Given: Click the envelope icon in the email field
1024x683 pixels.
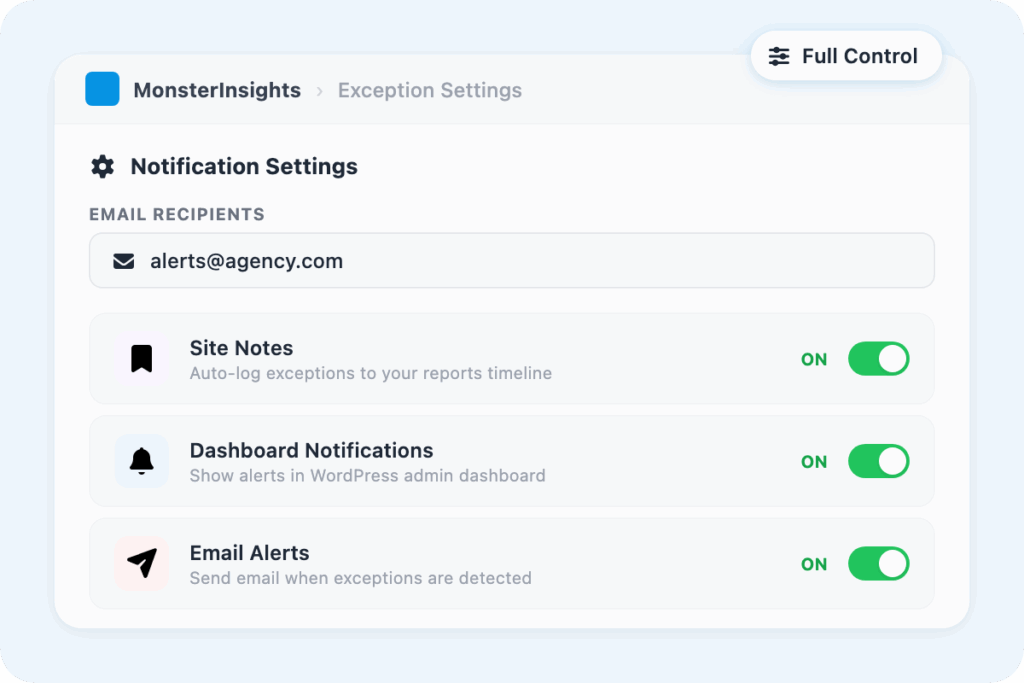Looking at the screenshot, I should click(124, 262).
